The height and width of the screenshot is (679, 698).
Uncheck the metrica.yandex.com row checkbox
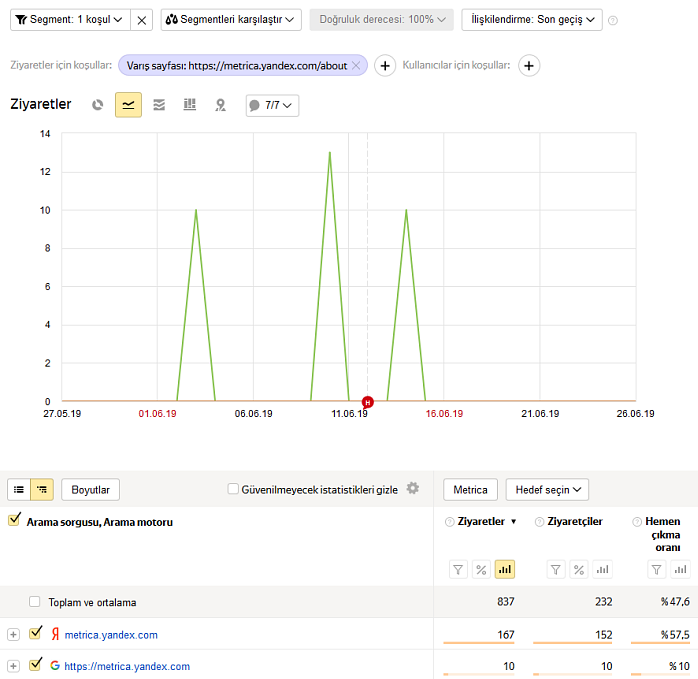pyautogui.click(x=35, y=633)
